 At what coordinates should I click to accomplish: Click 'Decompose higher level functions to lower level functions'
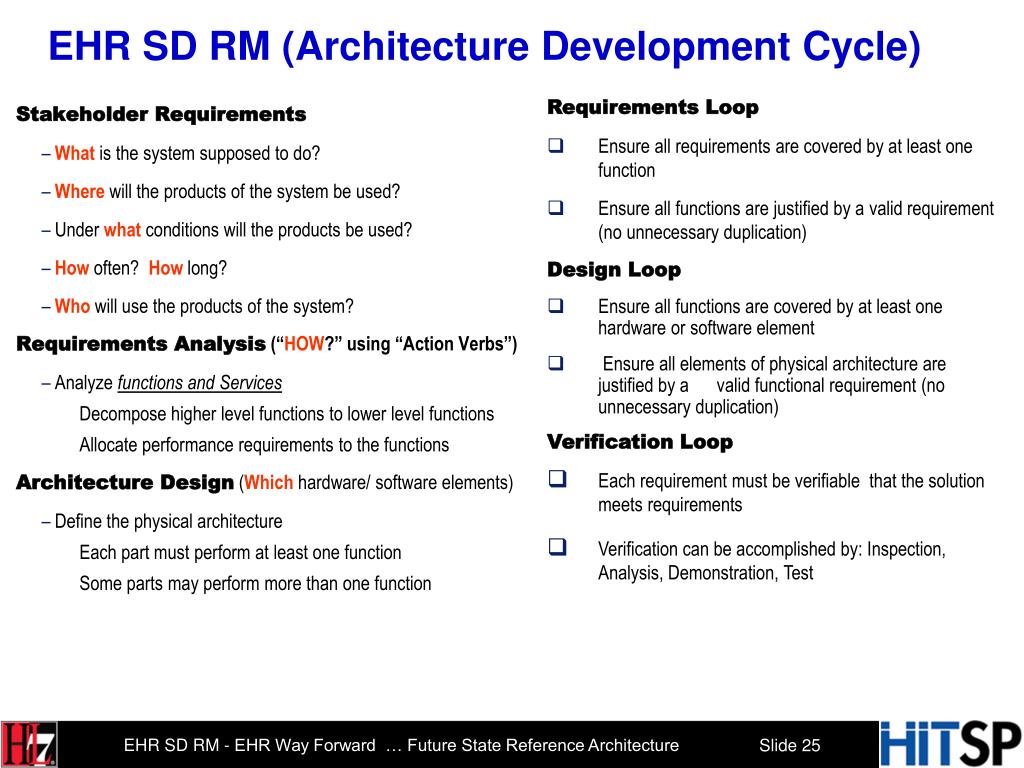point(287,414)
